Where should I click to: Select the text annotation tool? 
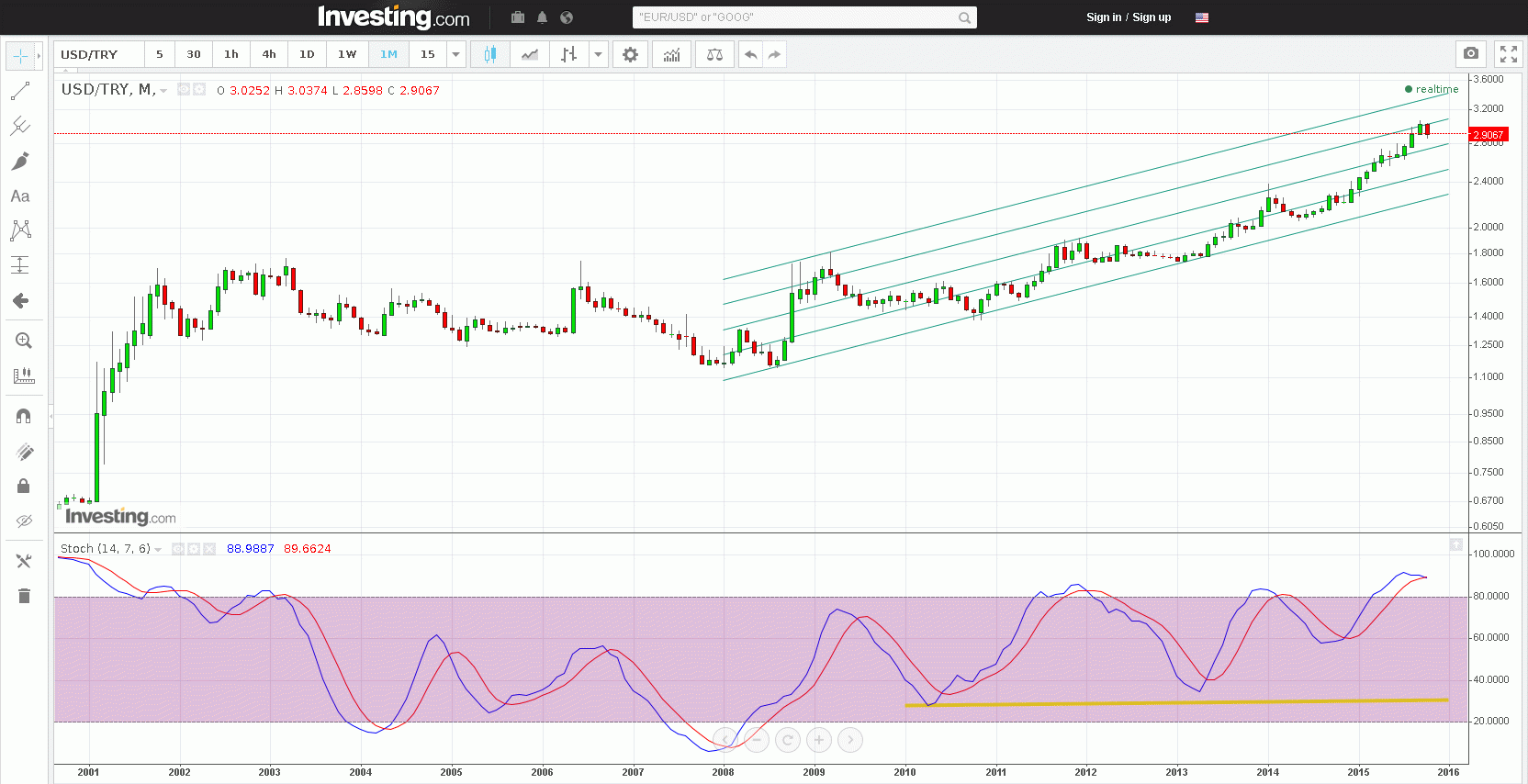point(20,196)
